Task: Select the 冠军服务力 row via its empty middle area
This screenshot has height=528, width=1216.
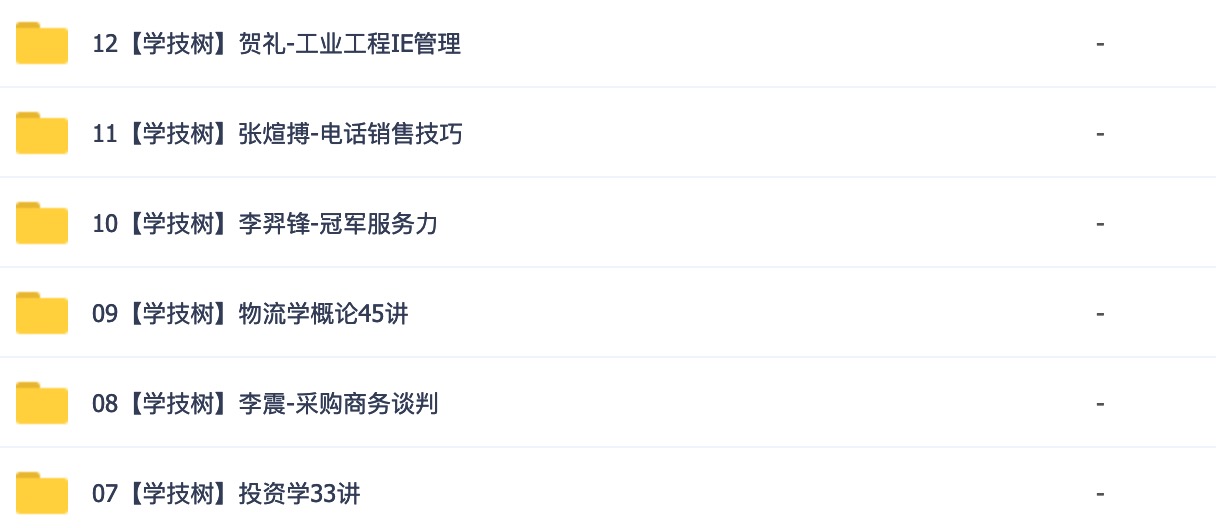Action: pyautogui.click(x=760, y=223)
